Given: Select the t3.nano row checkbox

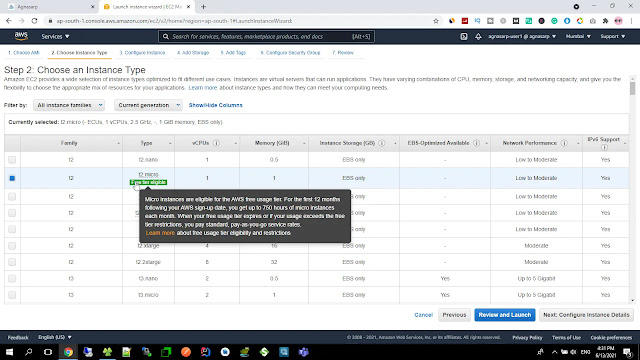Looking at the screenshot, I should [x=12, y=278].
